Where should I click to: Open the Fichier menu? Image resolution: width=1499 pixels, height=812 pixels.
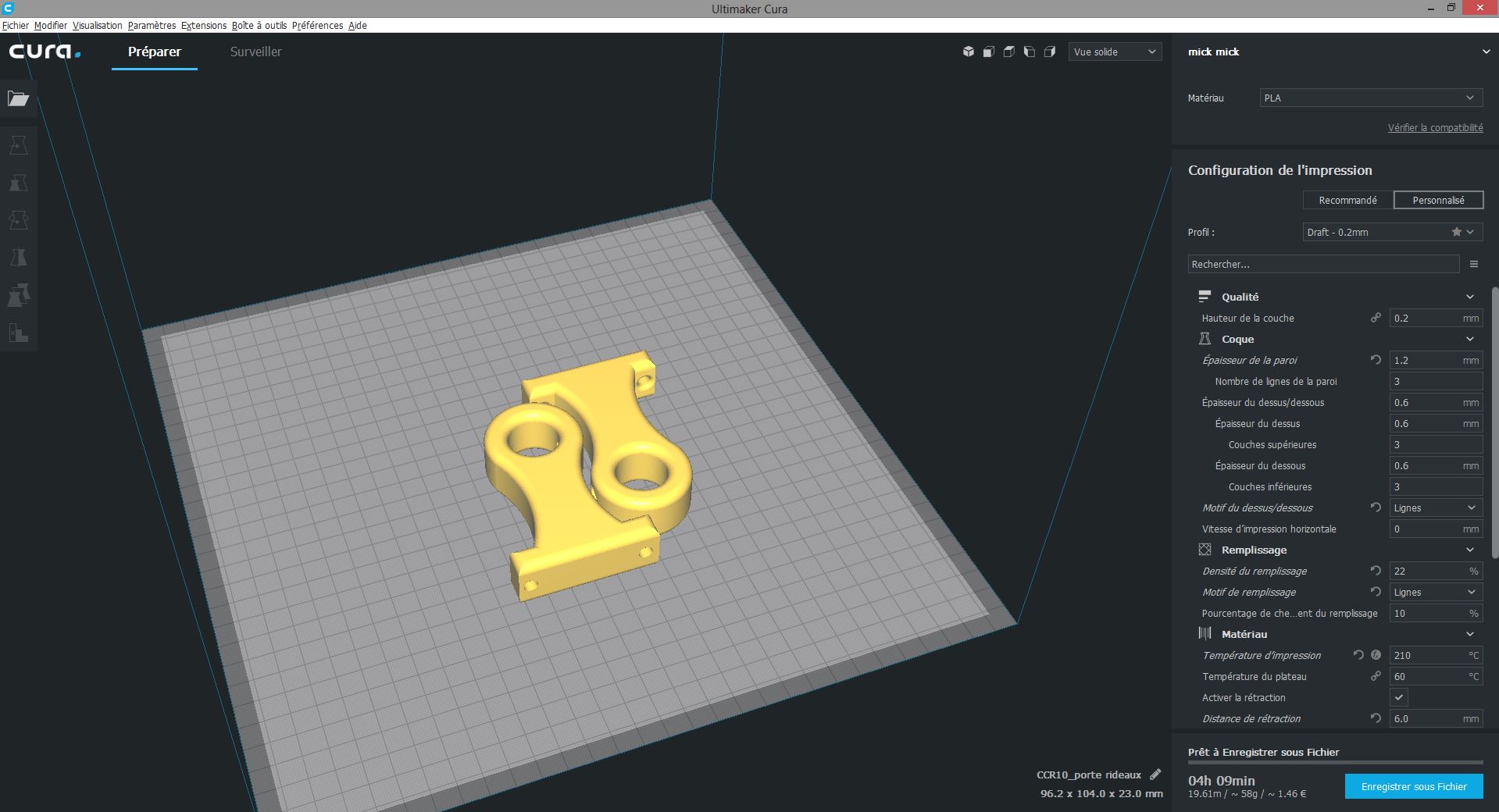(16, 25)
